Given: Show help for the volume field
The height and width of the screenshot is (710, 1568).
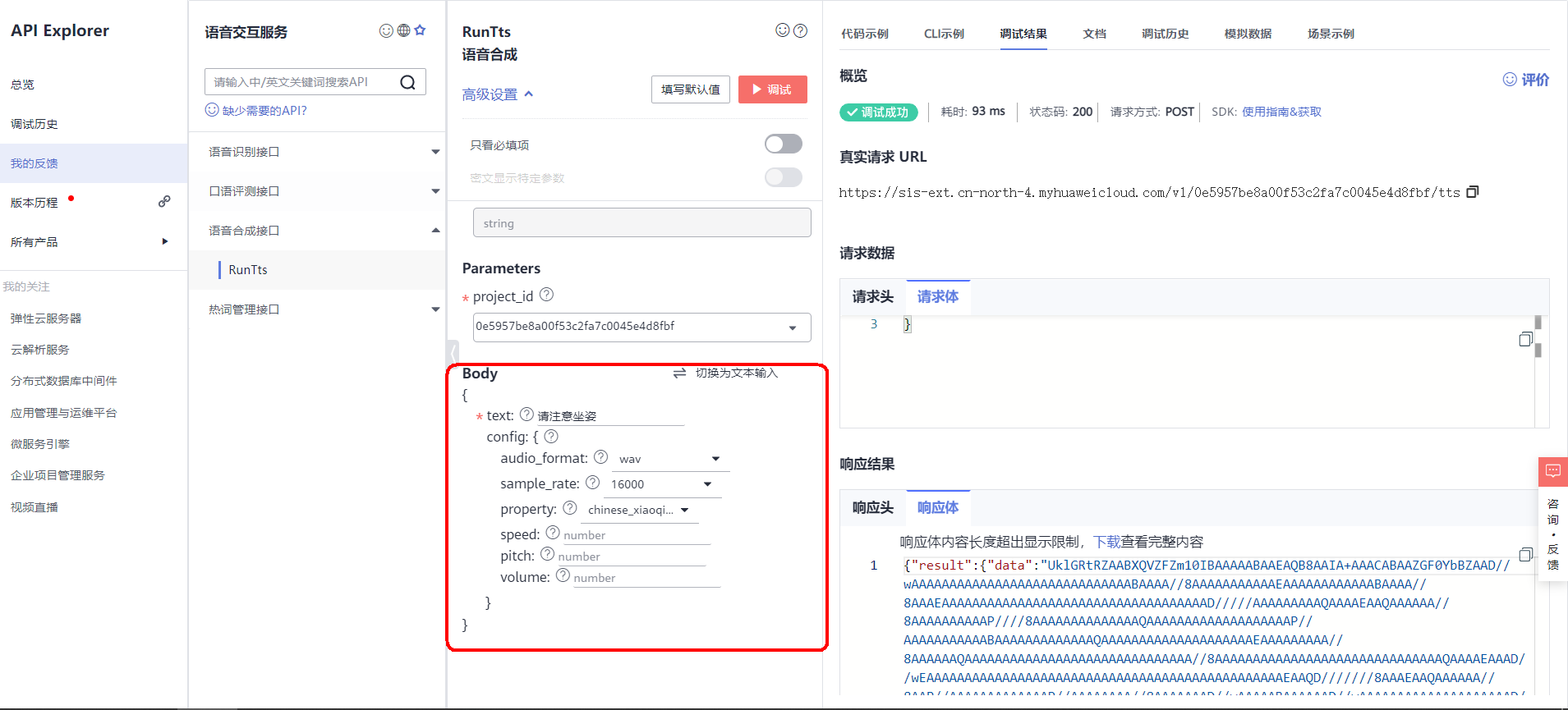Looking at the screenshot, I should [563, 576].
